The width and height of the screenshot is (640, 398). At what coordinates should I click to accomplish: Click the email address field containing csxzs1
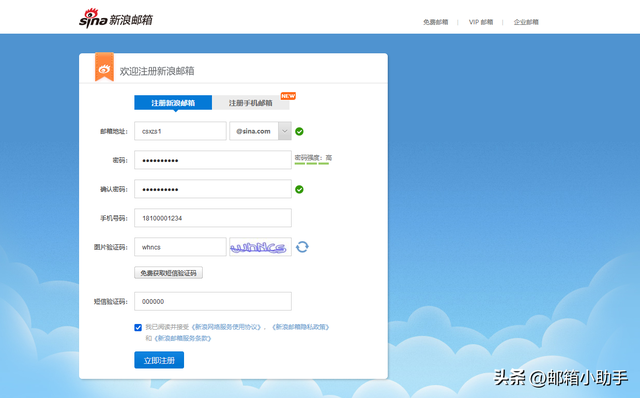click(x=180, y=131)
